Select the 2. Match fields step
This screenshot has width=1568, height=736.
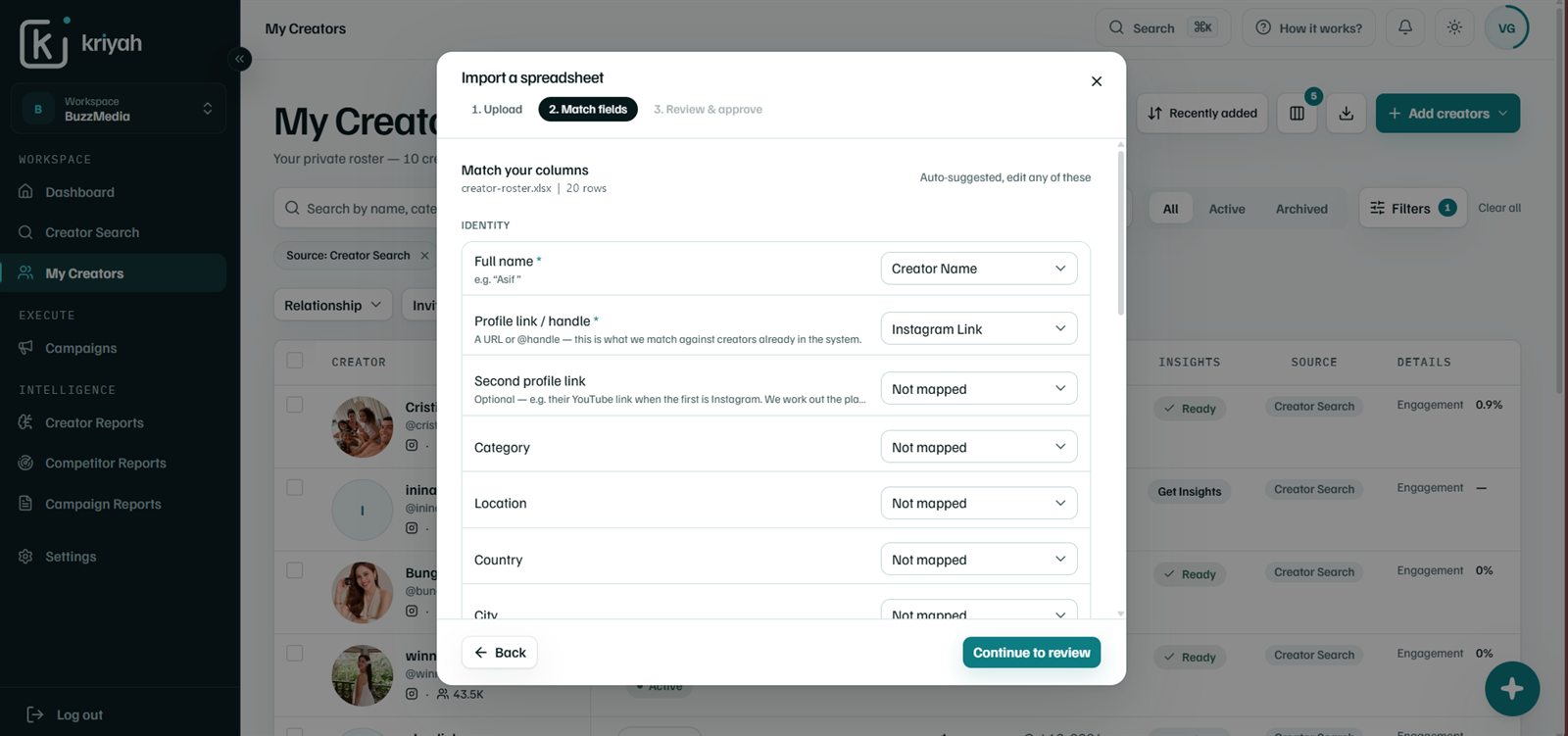pyautogui.click(x=588, y=109)
